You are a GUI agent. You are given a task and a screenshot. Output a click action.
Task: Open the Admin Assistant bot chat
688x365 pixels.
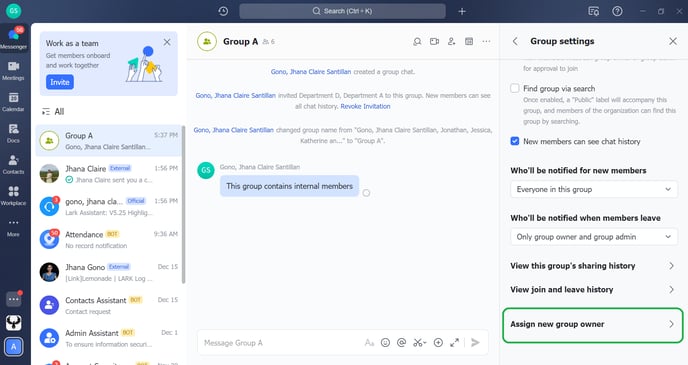pyautogui.click(x=108, y=338)
